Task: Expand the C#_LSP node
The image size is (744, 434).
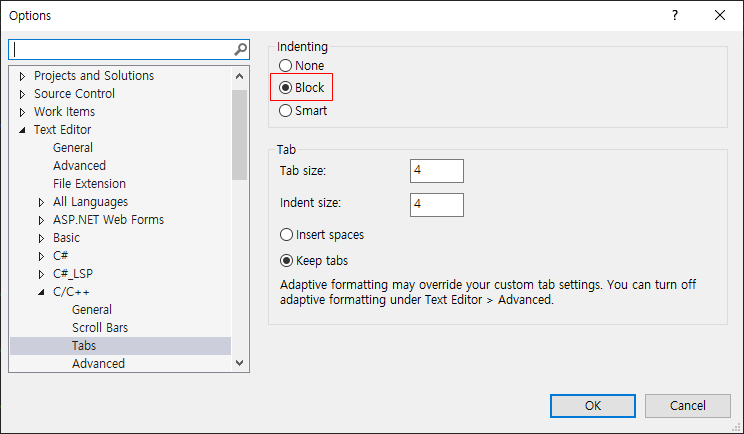Action: (41, 274)
